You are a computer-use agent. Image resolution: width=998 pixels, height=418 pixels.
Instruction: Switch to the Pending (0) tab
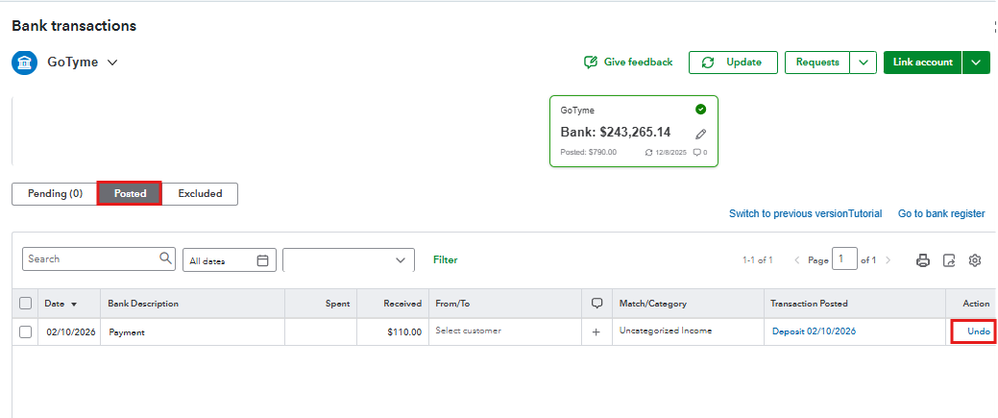pos(54,193)
